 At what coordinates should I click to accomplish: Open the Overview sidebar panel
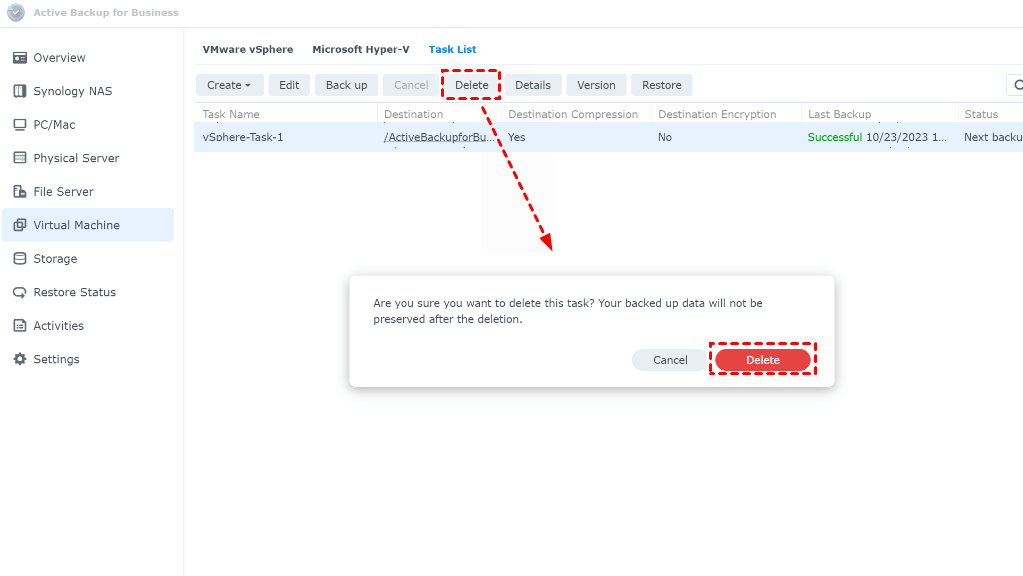(x=56, y=57)
